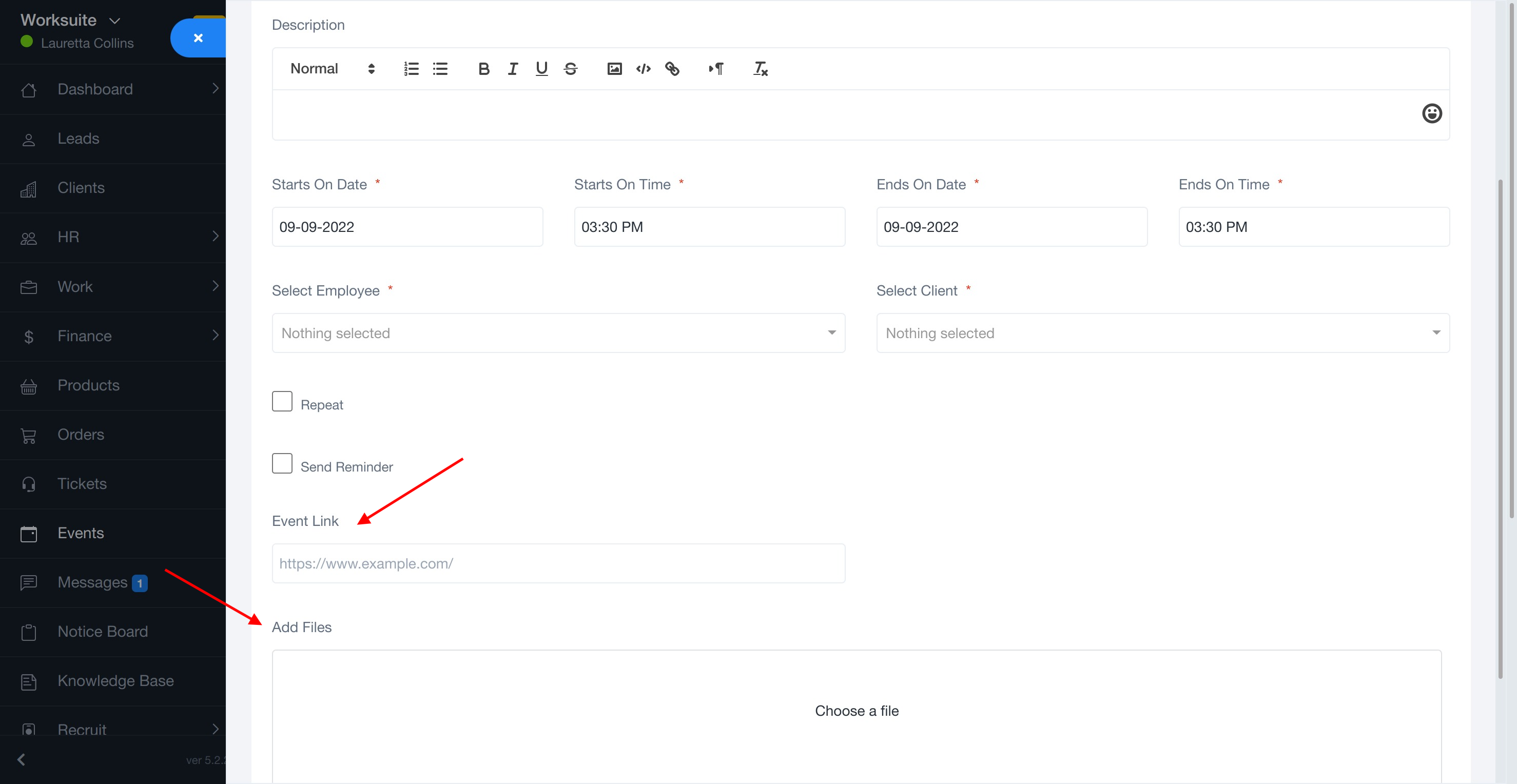
Task: Open the Normal heading style dropdown
Action: 332,69
